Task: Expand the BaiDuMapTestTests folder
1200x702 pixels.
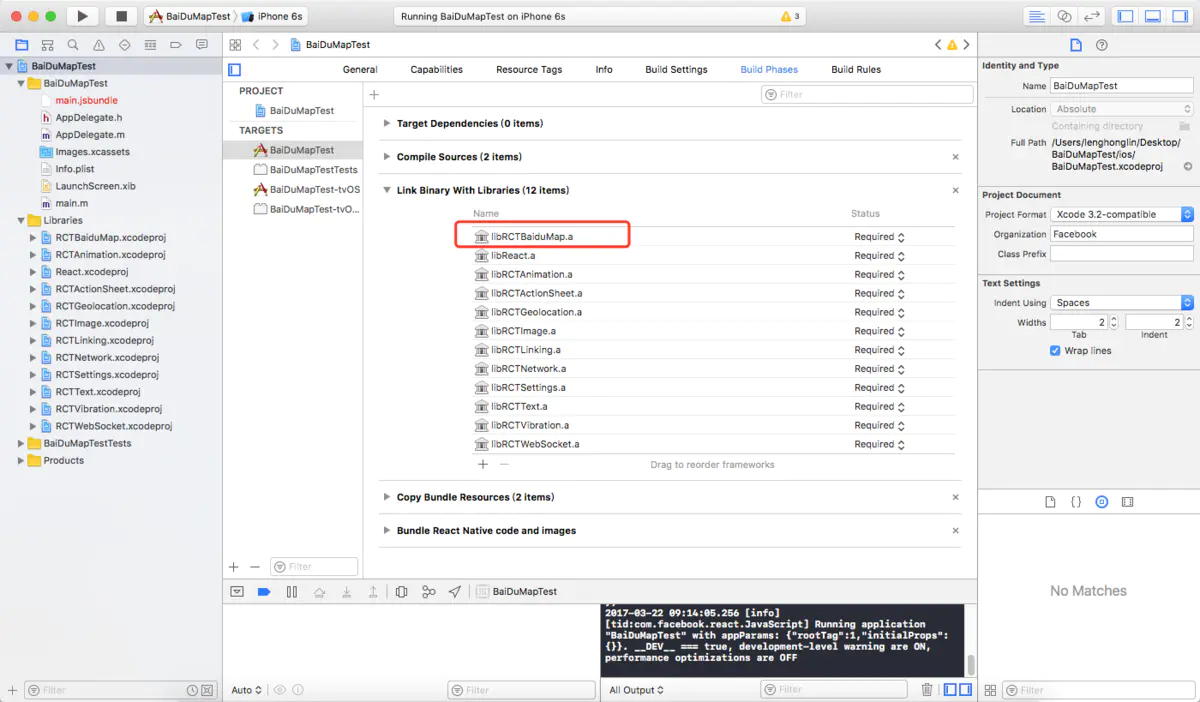Action: pos(21,443)
